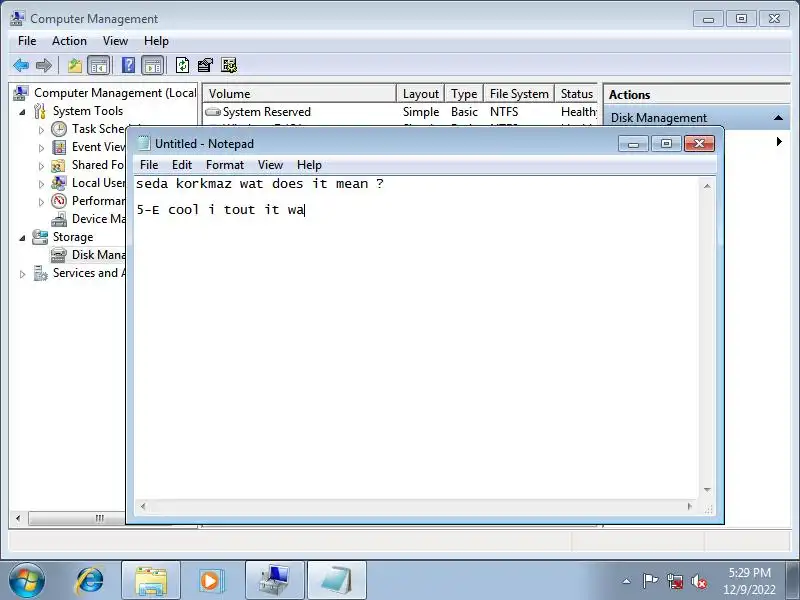Select System Reserved volume row
The width and height of the screenshot is (800, 600).
[400, 112]
